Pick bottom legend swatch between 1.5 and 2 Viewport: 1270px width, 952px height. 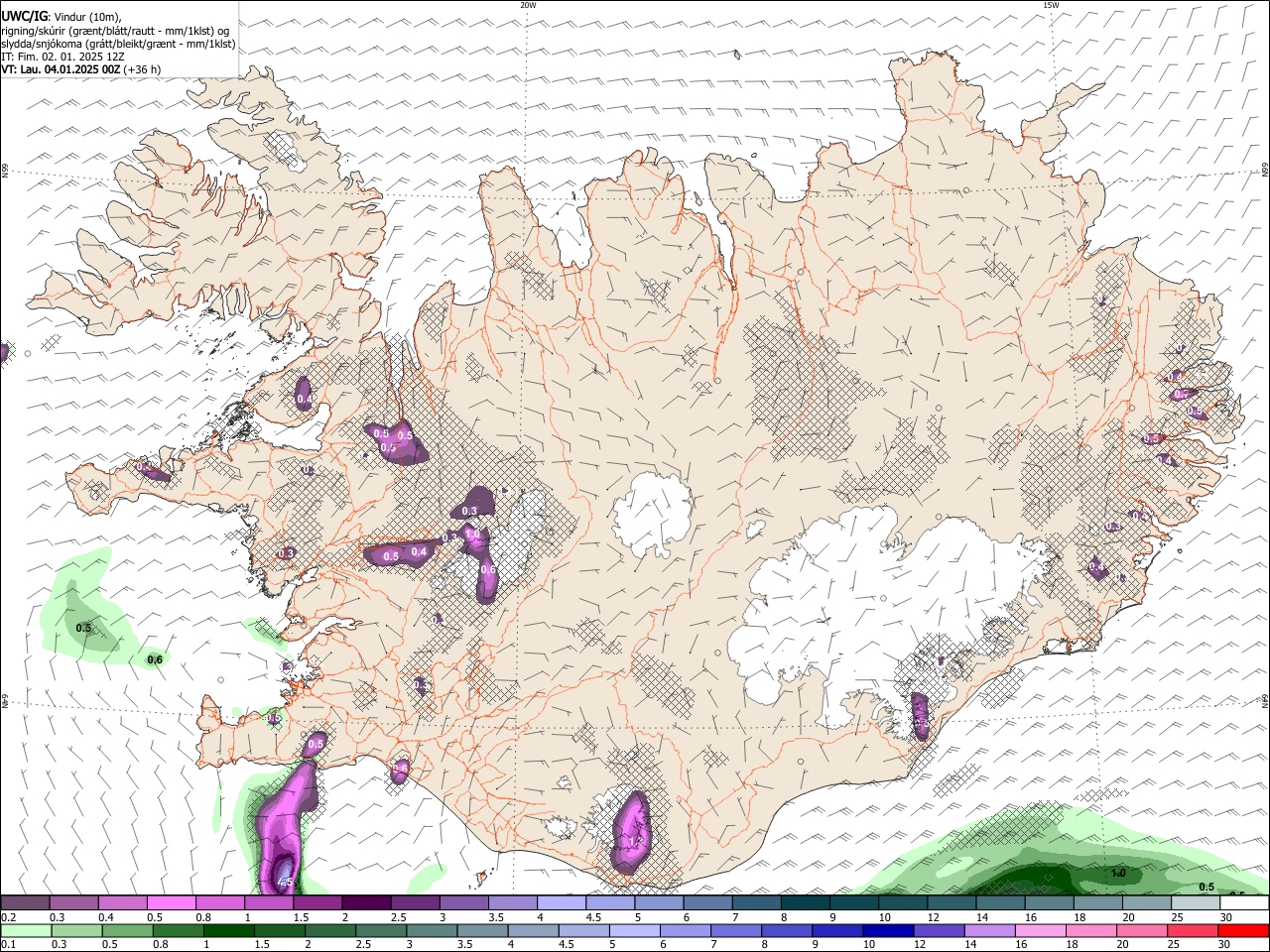point(279,931)
